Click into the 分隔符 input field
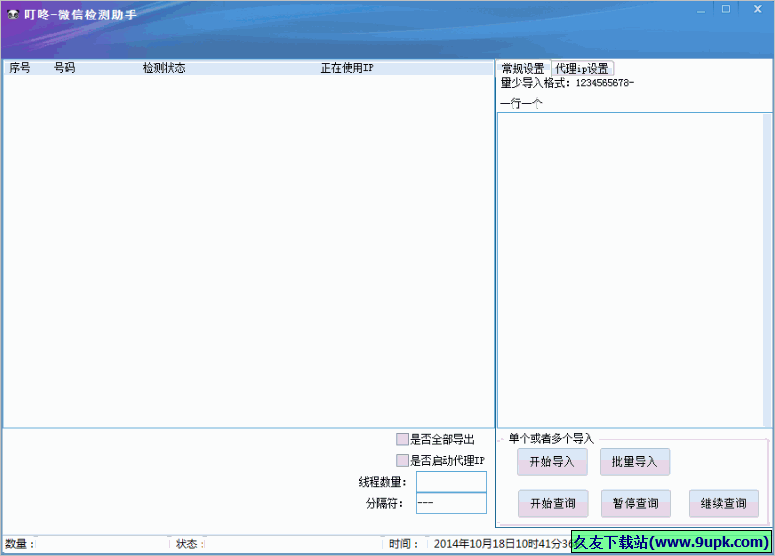Screen dimensions: 775x556 tap(451, 503)
